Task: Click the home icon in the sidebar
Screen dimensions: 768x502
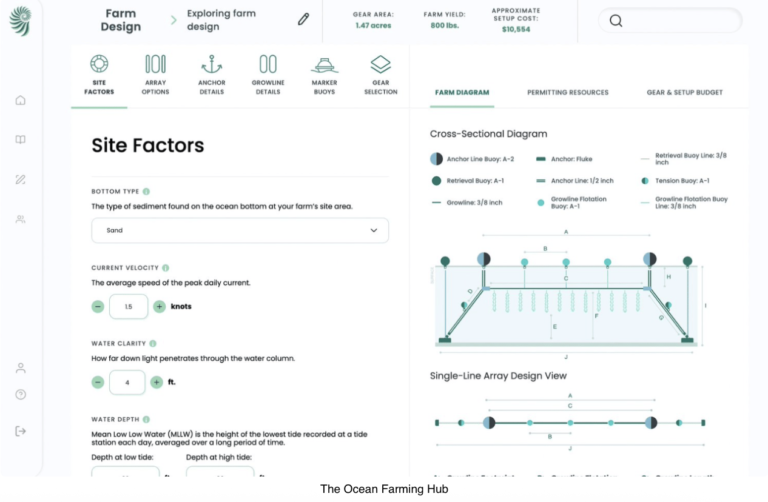Action: click(21, 100)
